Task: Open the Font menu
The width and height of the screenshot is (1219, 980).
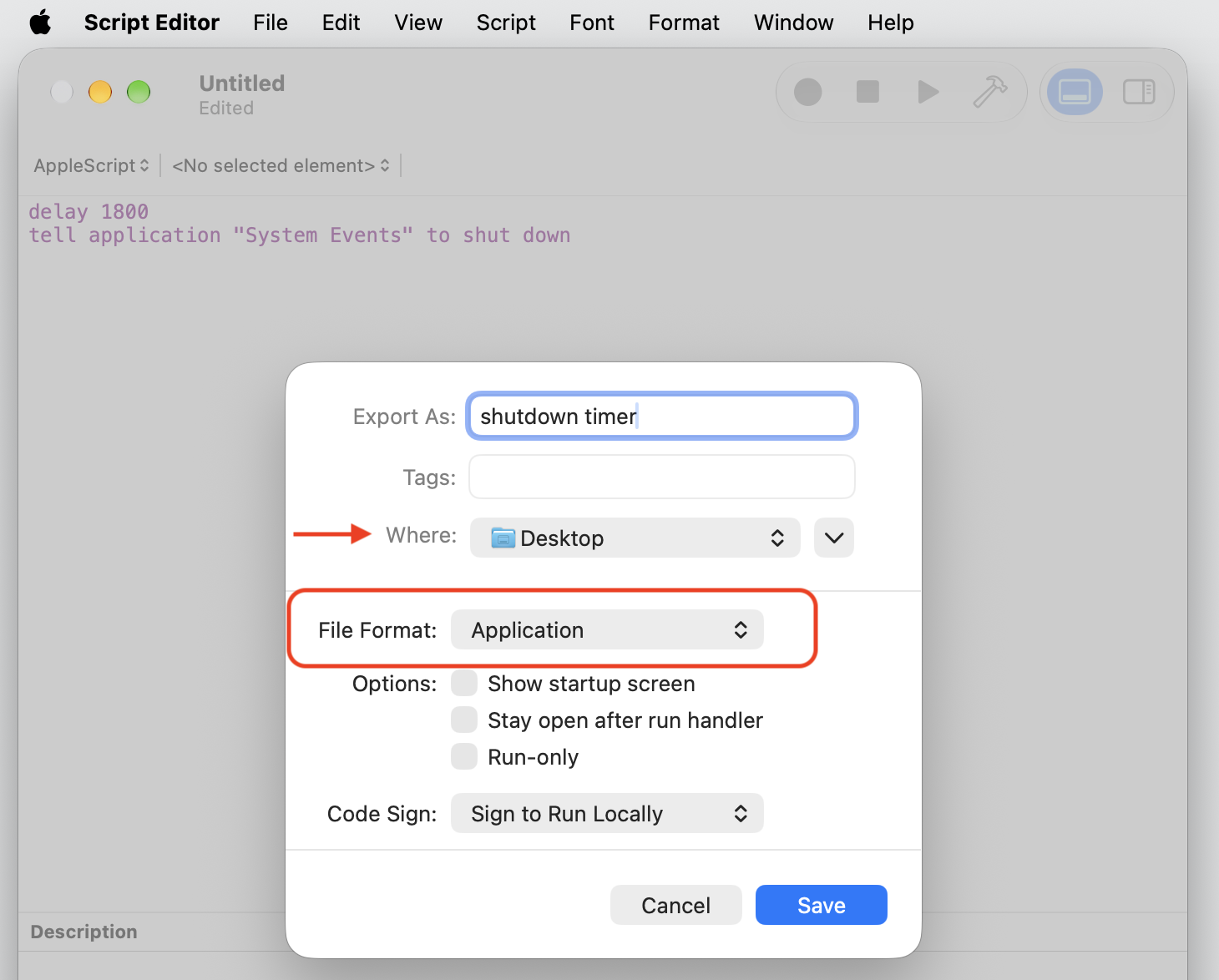Action: 592,23
